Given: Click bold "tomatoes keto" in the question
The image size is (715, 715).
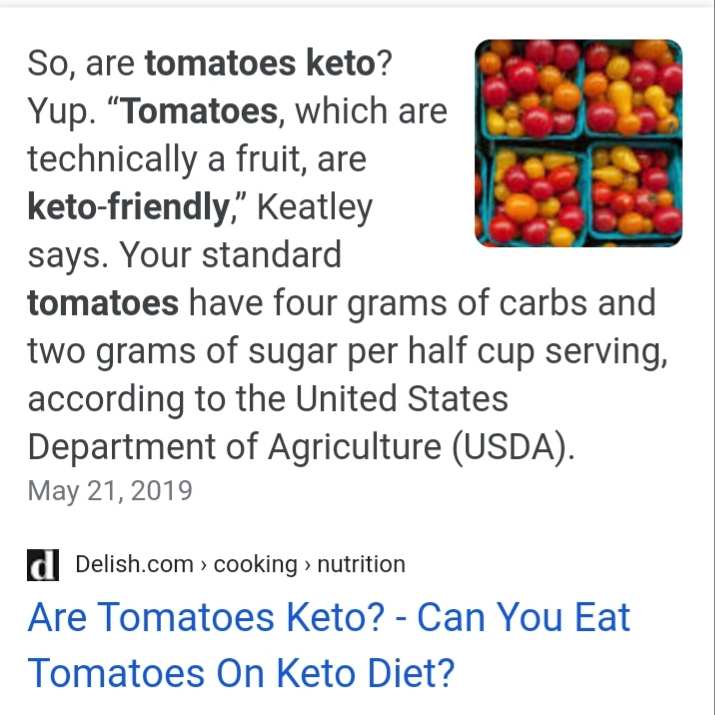Looking at the screenshot, I should coord(260,65).
